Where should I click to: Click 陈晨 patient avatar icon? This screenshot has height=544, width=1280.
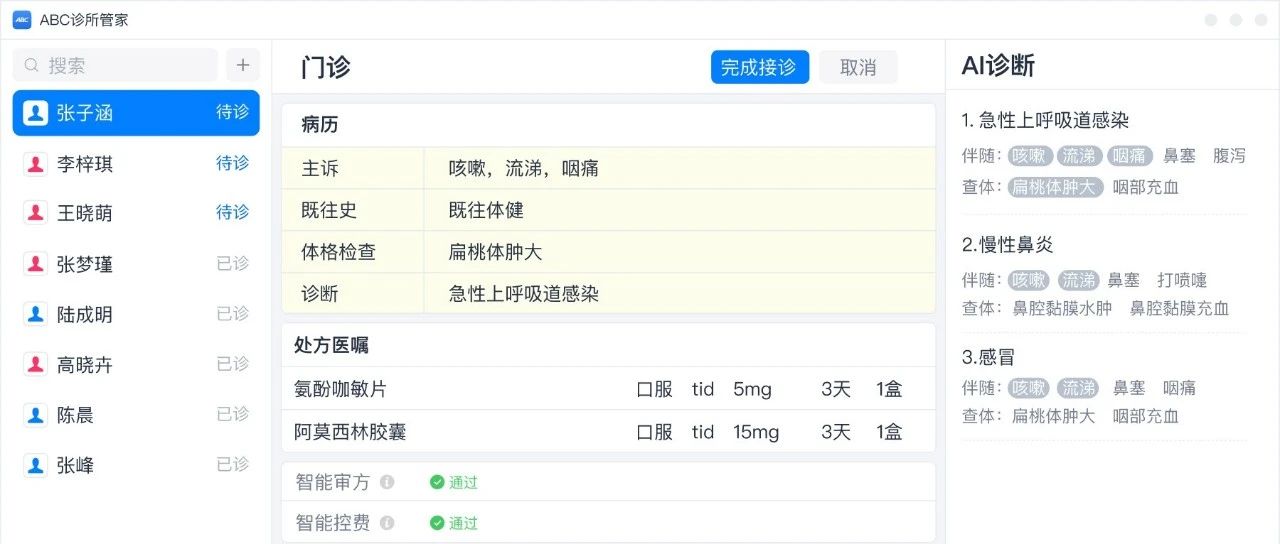click(x=36, y=414)
